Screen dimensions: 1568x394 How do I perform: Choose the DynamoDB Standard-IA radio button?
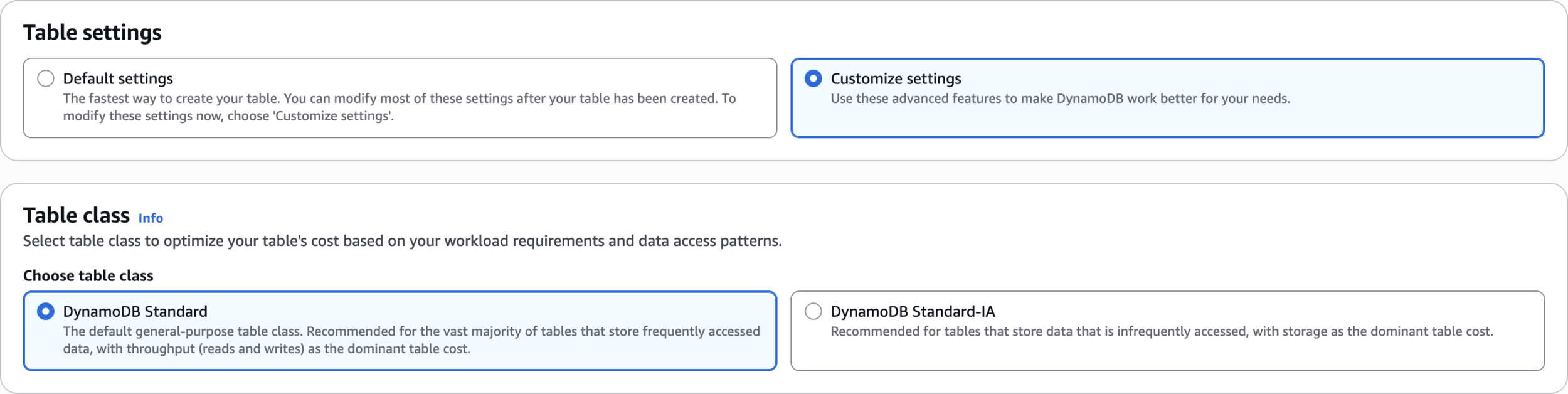(813, 311)
